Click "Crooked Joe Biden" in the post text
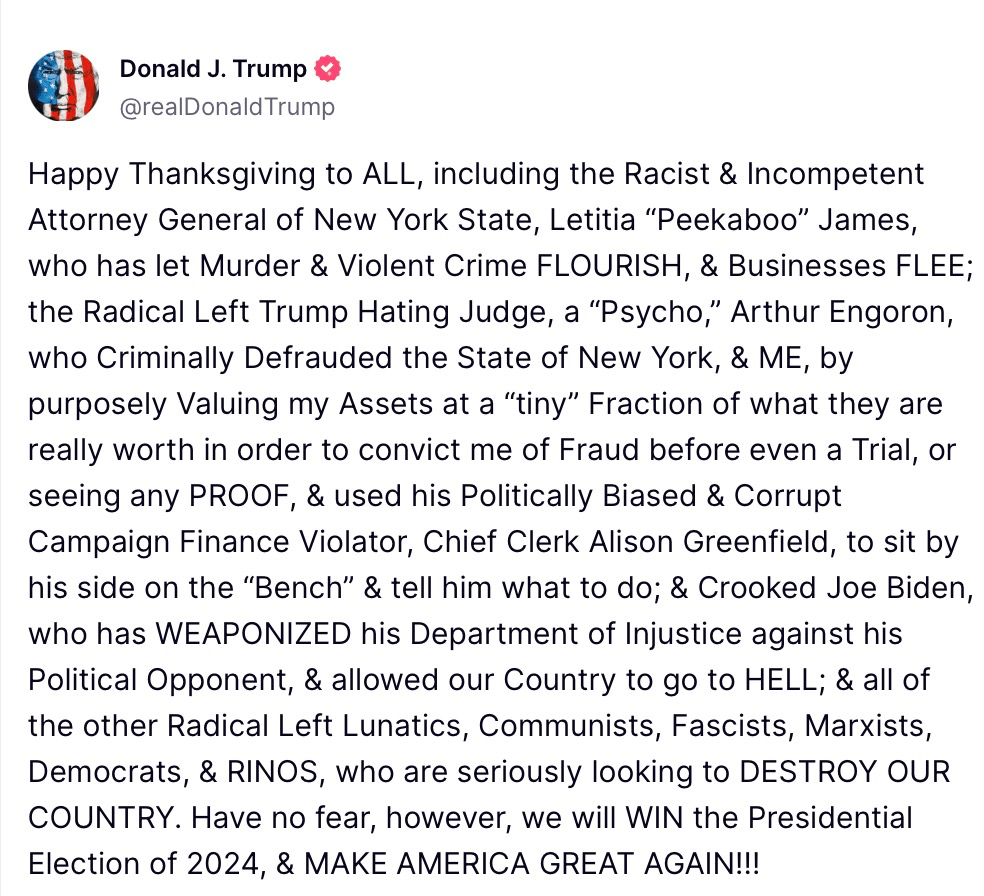Image resolution: width=984 pixels, height=896 pixels. click(834, 588)
